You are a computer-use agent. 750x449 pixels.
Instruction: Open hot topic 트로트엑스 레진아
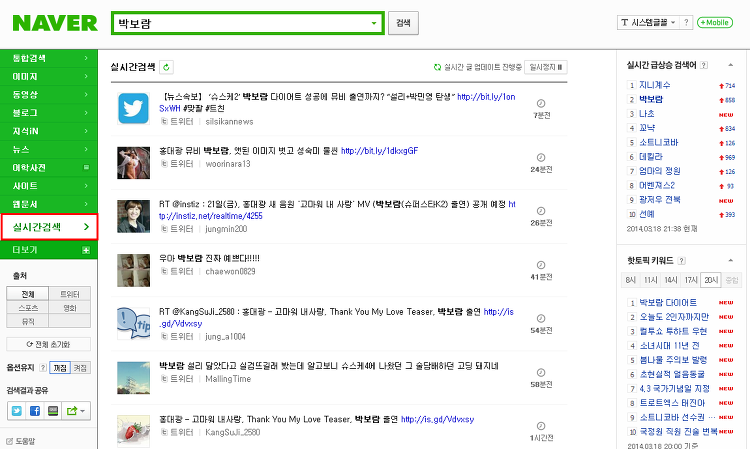click(x=672, y=403)
